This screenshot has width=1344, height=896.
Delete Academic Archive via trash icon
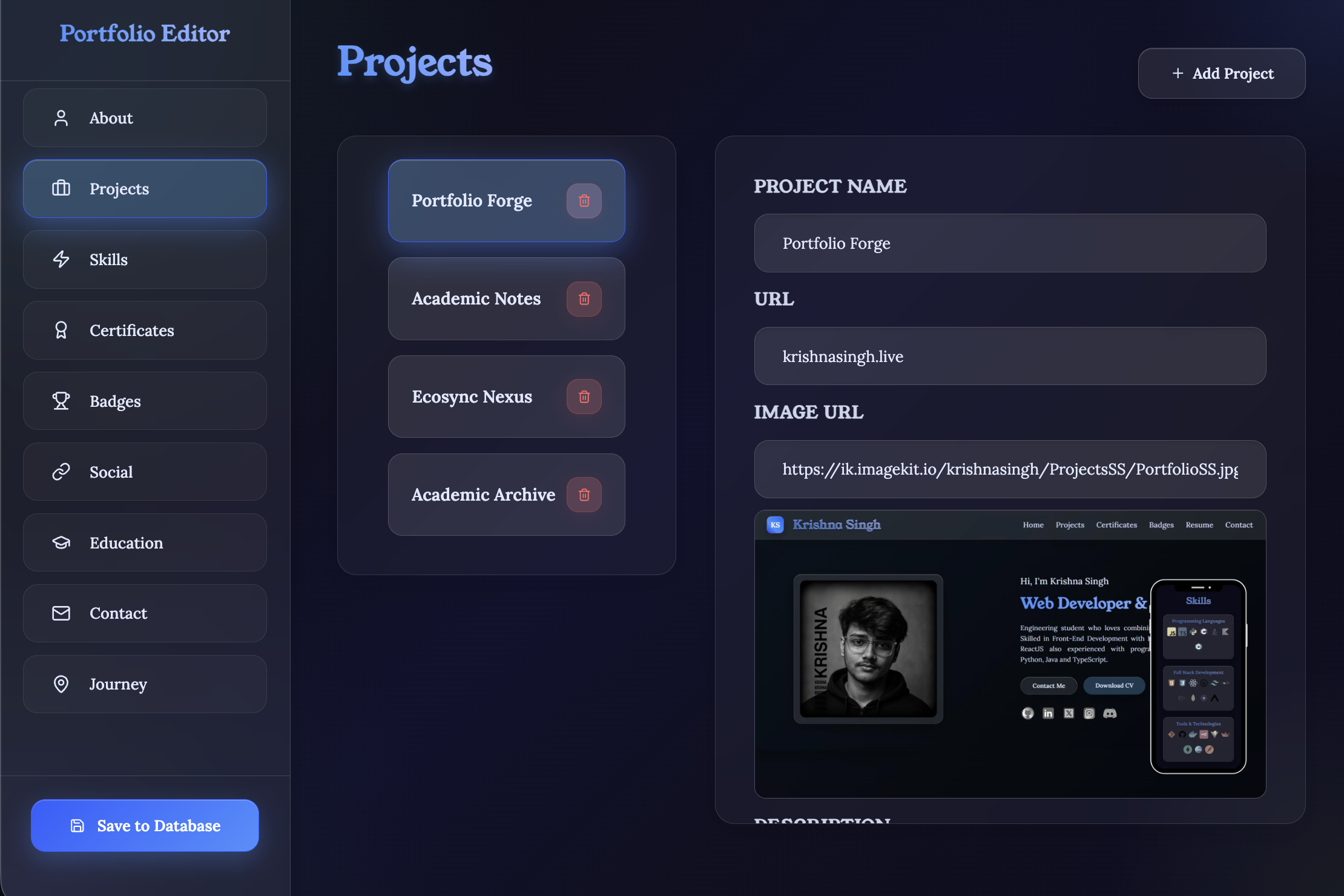pyautogui.click(x=584, y=495)
